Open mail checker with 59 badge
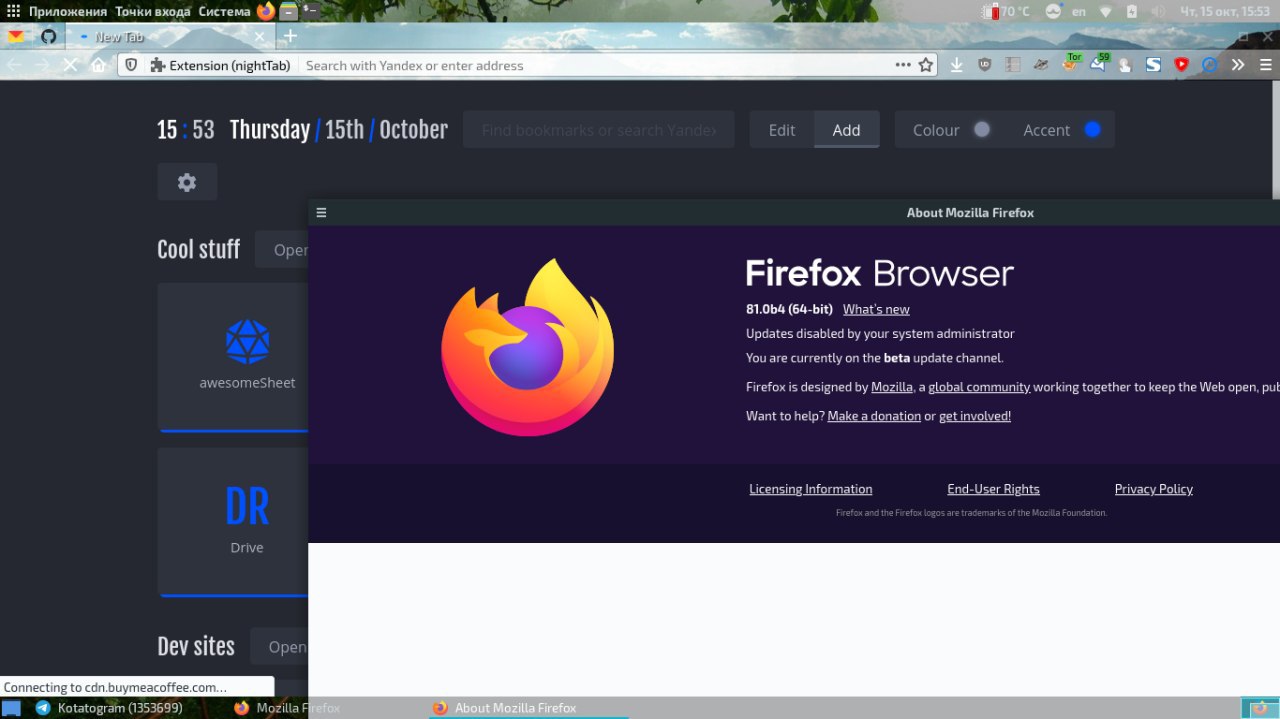This screenshot has height=719, width=1280. [x=1099, y=64]
